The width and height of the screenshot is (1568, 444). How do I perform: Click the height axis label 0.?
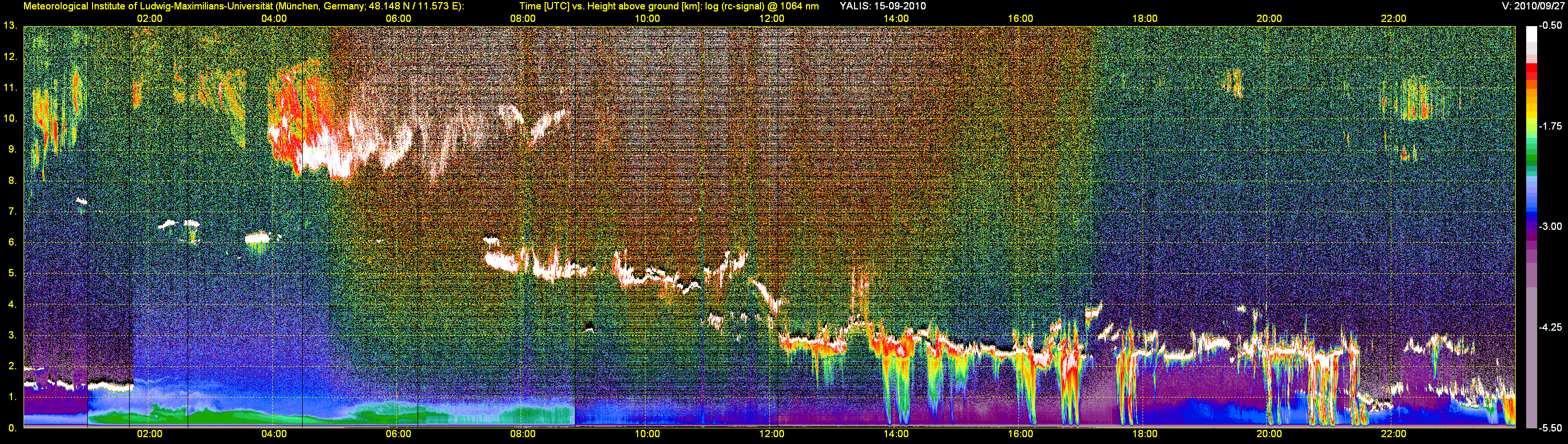pyautogui.click(x=12, y=428)
